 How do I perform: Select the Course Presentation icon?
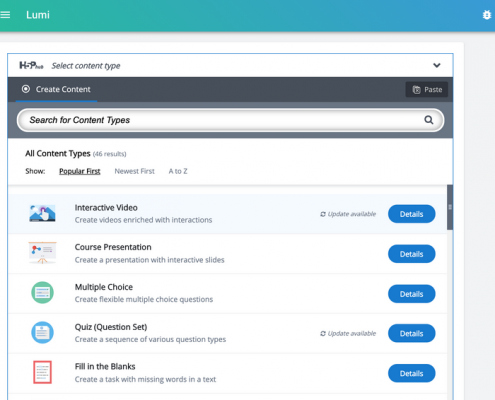click(42, 253)
